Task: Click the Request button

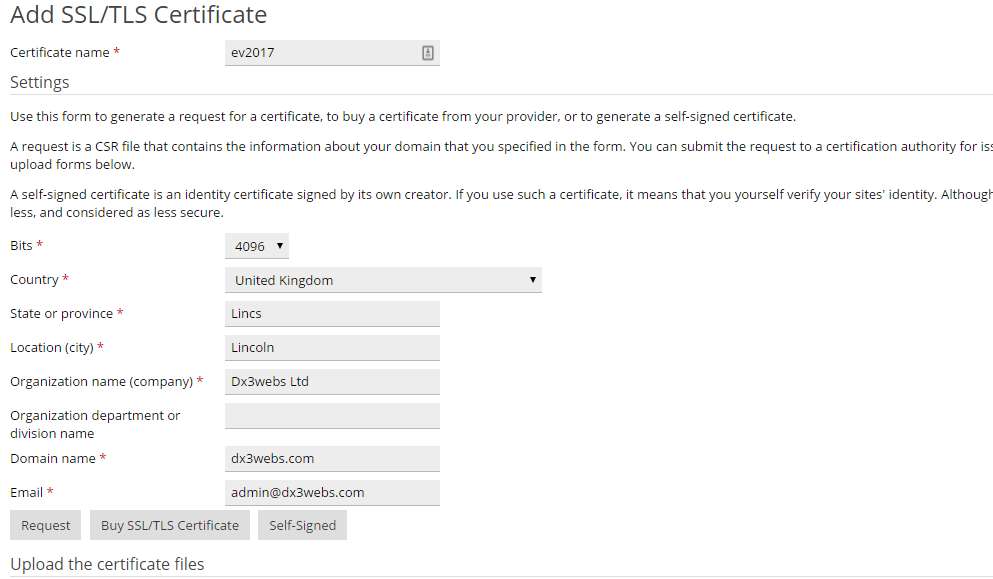Action: click(x=46, y=525)
